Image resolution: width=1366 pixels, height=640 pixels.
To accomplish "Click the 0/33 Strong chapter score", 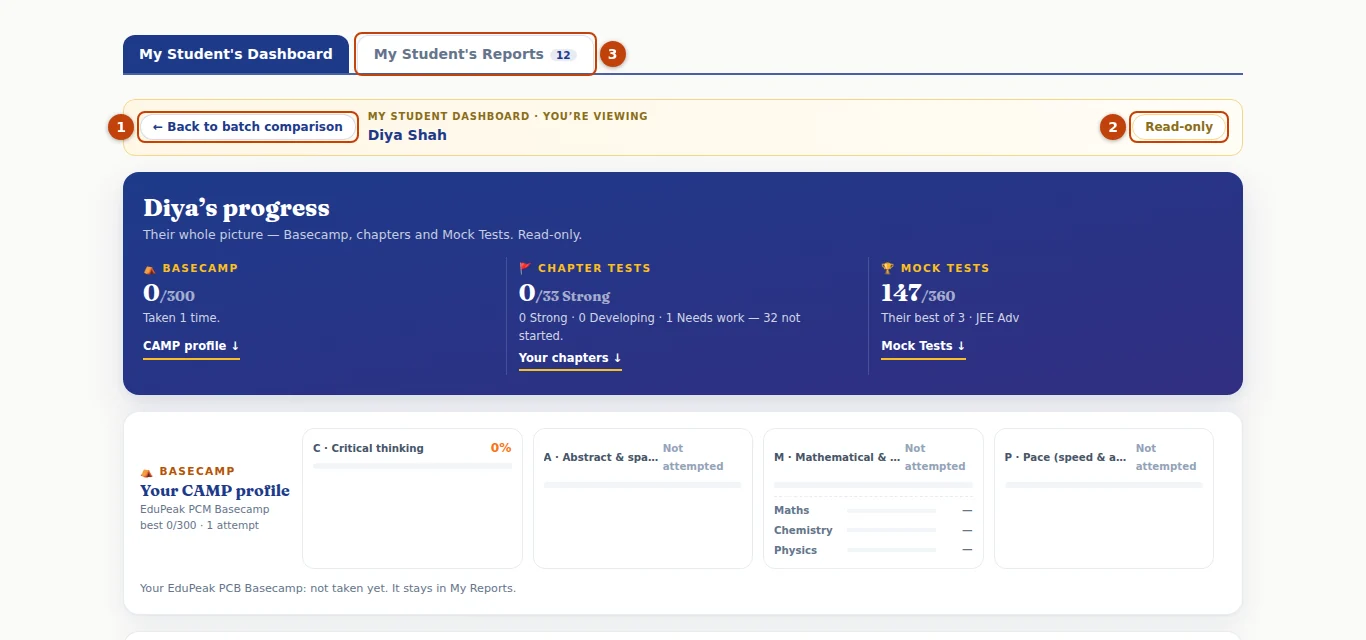I will tap(564, 294).
